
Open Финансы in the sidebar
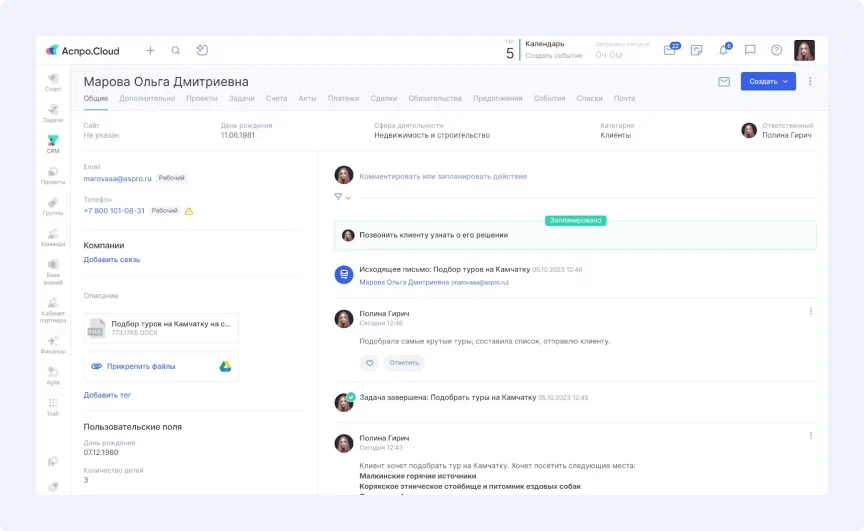coord(53,345)
